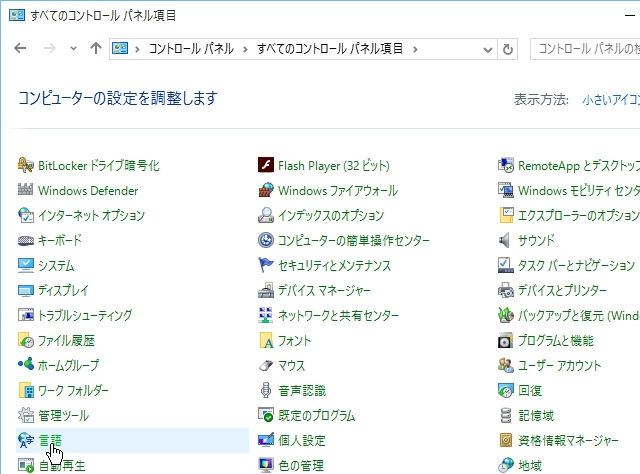
Task: Open the 色の管理 icon
Action: point(266,465)
